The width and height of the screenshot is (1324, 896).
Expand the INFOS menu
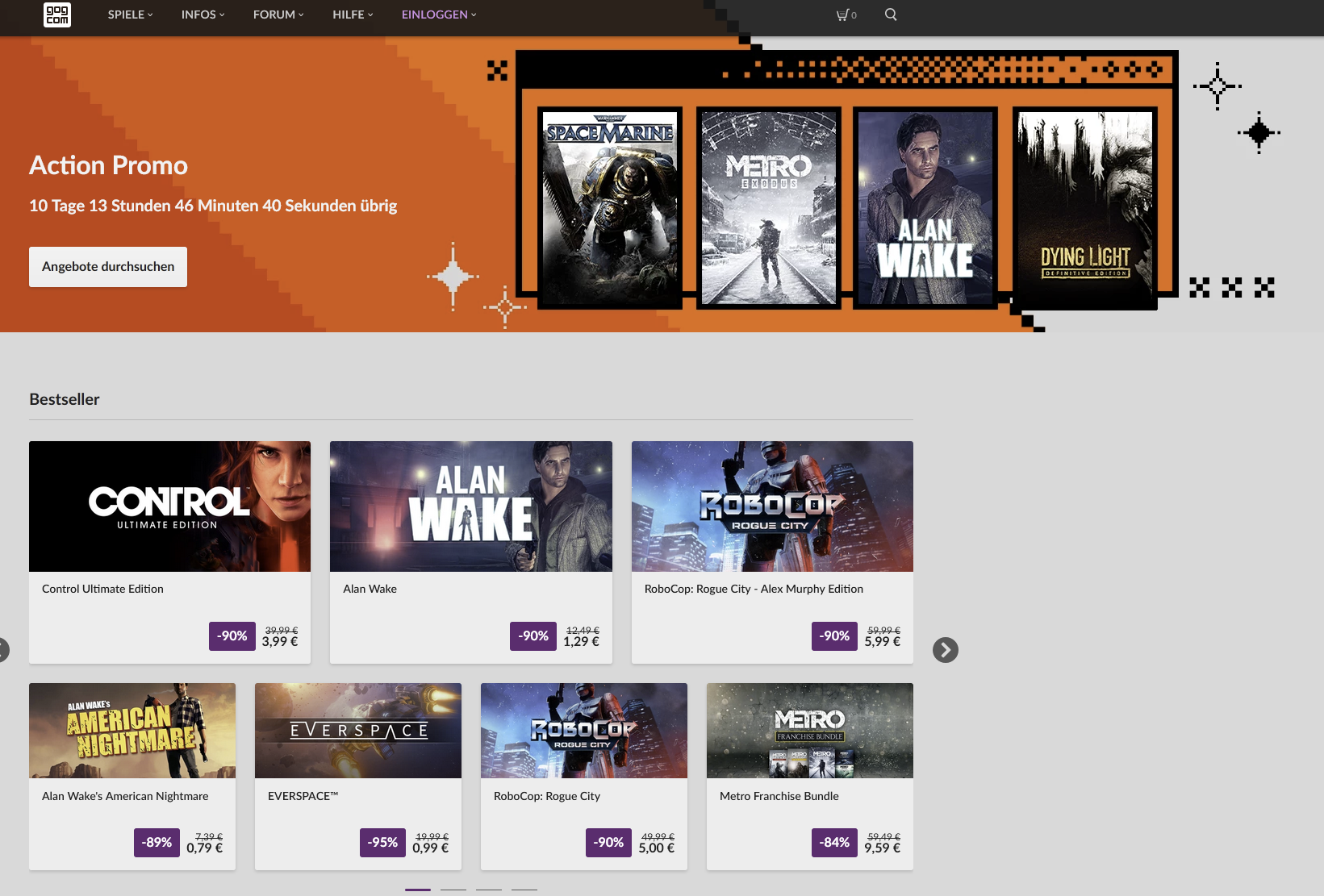[203, 15]
